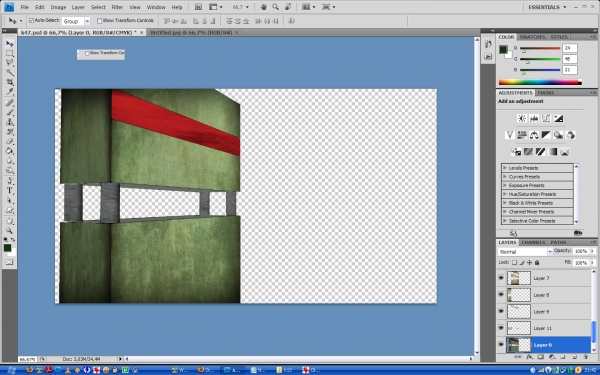Add a Levels adjustment
The height and width of the screenshot is (375, 600).
pos(534,119)
